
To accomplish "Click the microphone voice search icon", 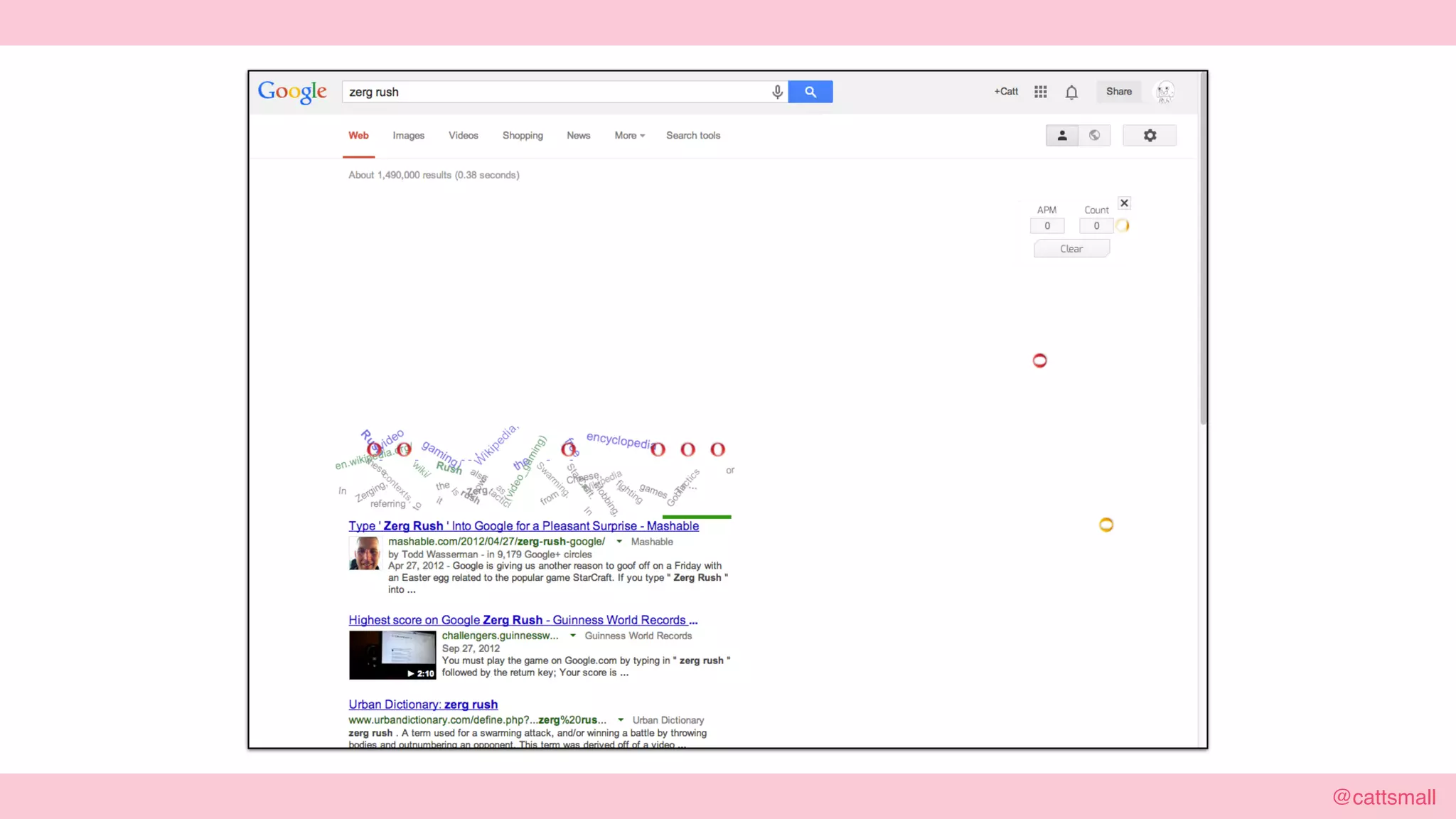I will [x=777, y=92].
